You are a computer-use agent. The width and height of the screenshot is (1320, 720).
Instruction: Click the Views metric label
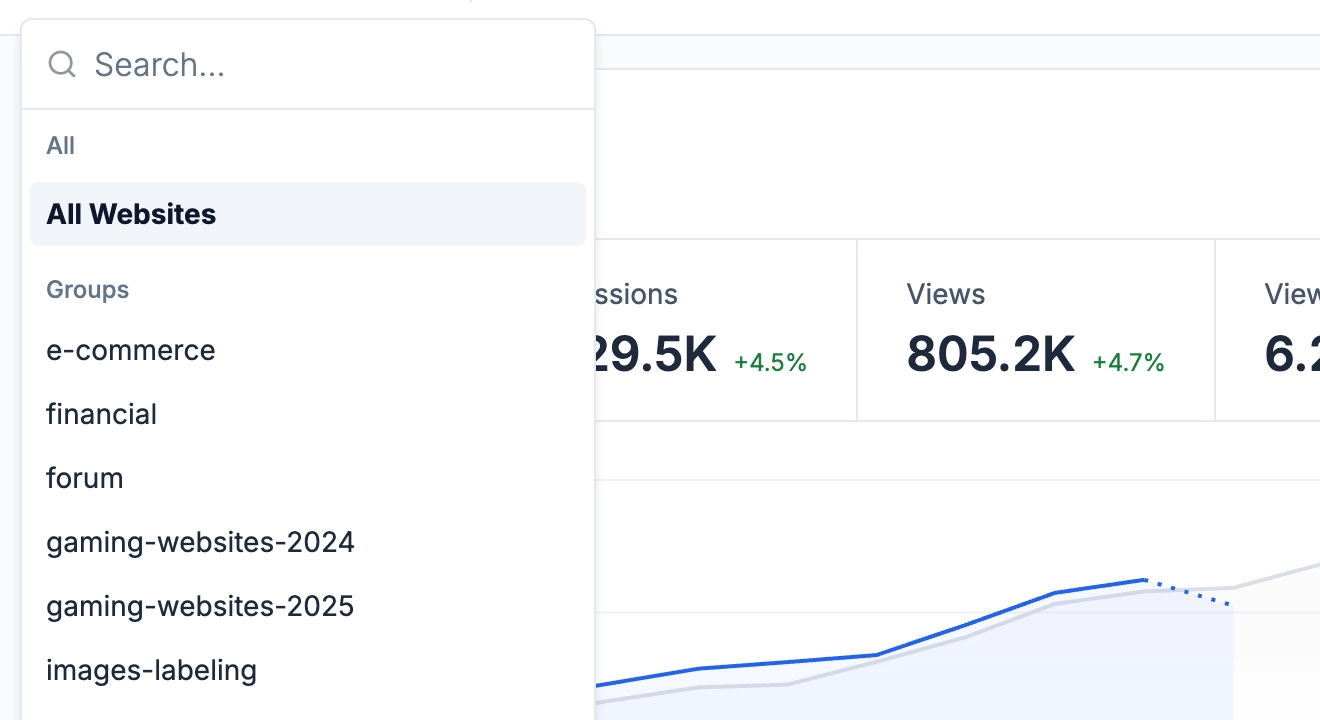pos(946,294)
